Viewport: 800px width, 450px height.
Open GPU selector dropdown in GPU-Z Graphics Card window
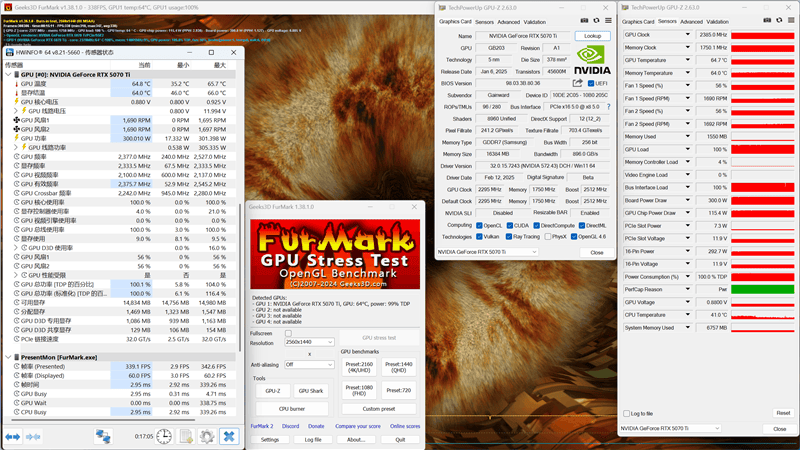coord(487,252)
